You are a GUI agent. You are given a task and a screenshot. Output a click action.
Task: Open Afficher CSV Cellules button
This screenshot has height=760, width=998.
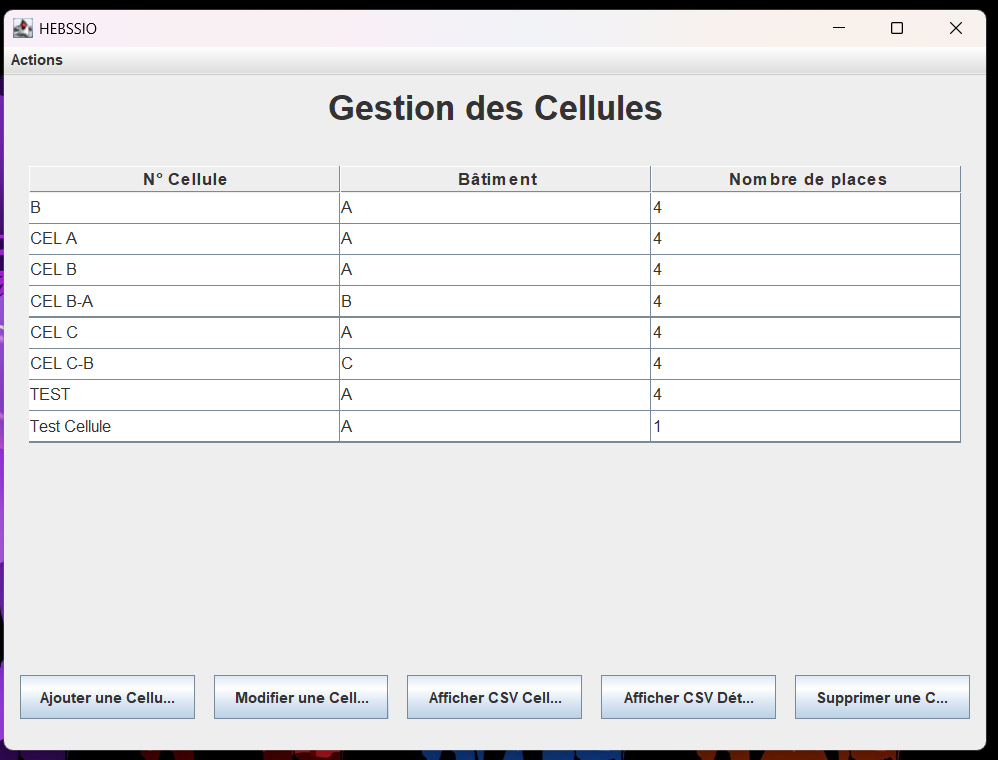click(494, 698)
